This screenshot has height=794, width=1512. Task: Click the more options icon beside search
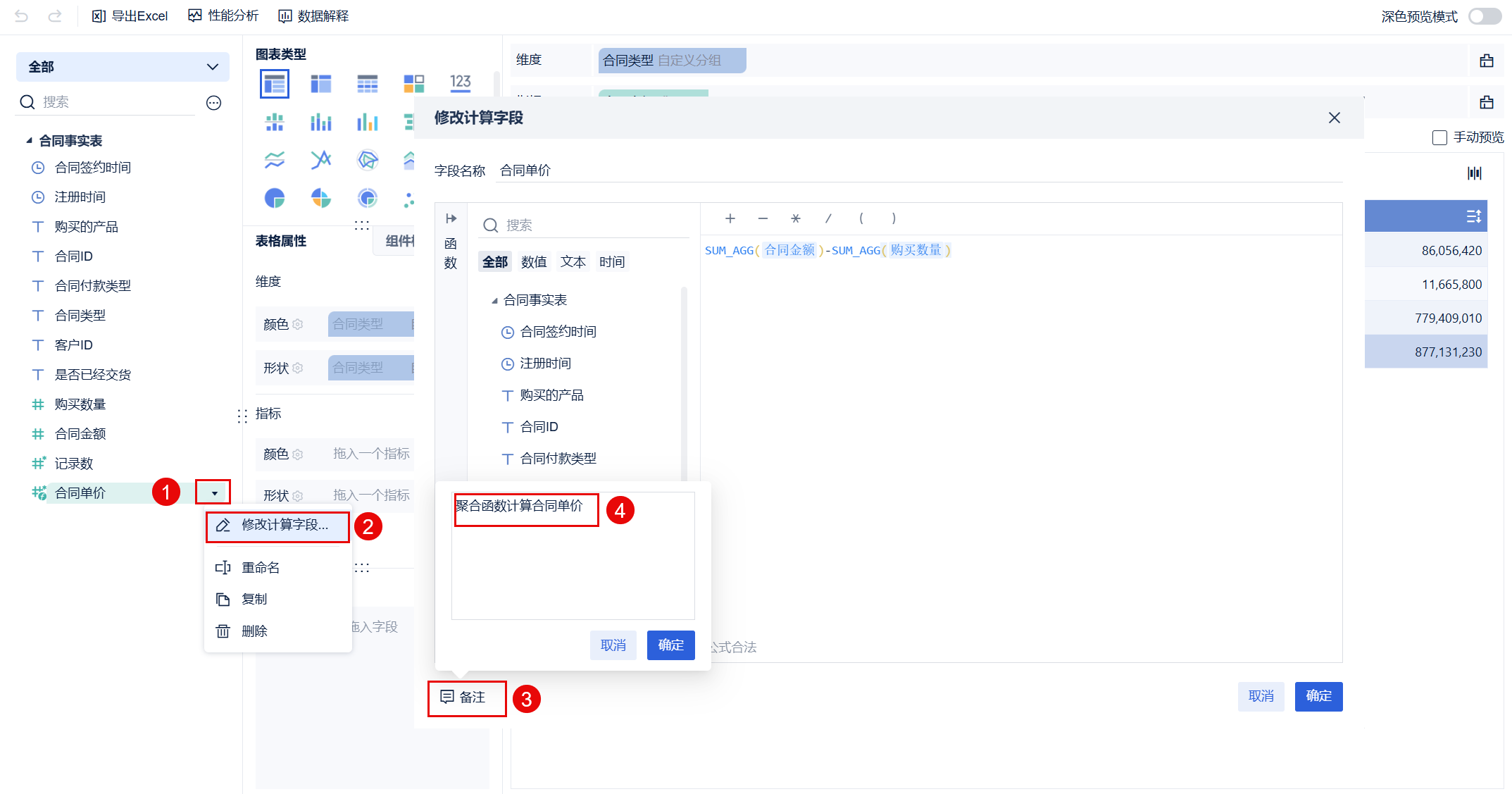(x=213, y=103)
